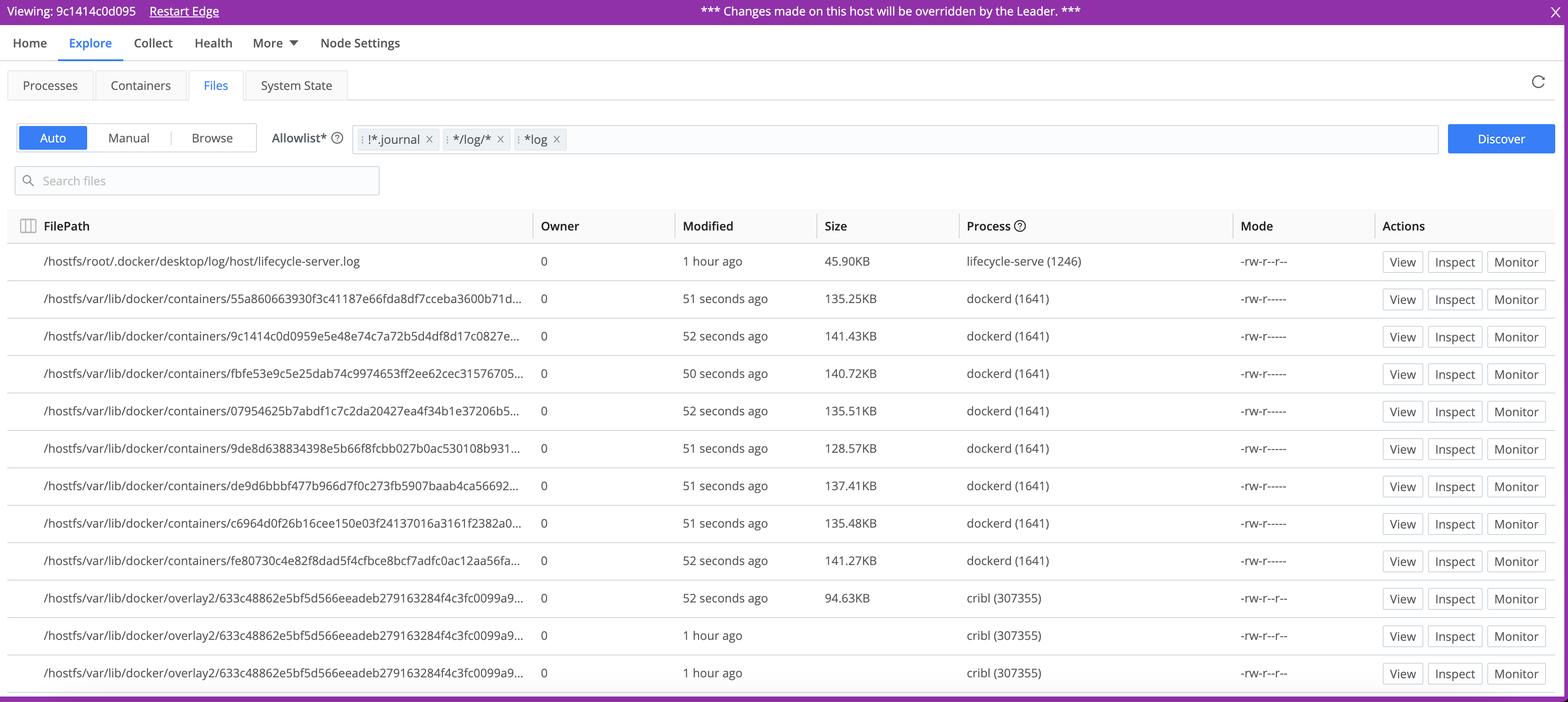Click the blue Discover button
The image size is (1568, 702).
click(1500, 139)
